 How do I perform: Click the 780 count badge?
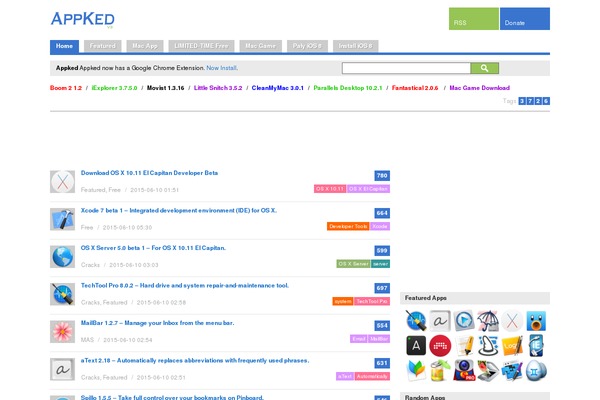point(382,176)
